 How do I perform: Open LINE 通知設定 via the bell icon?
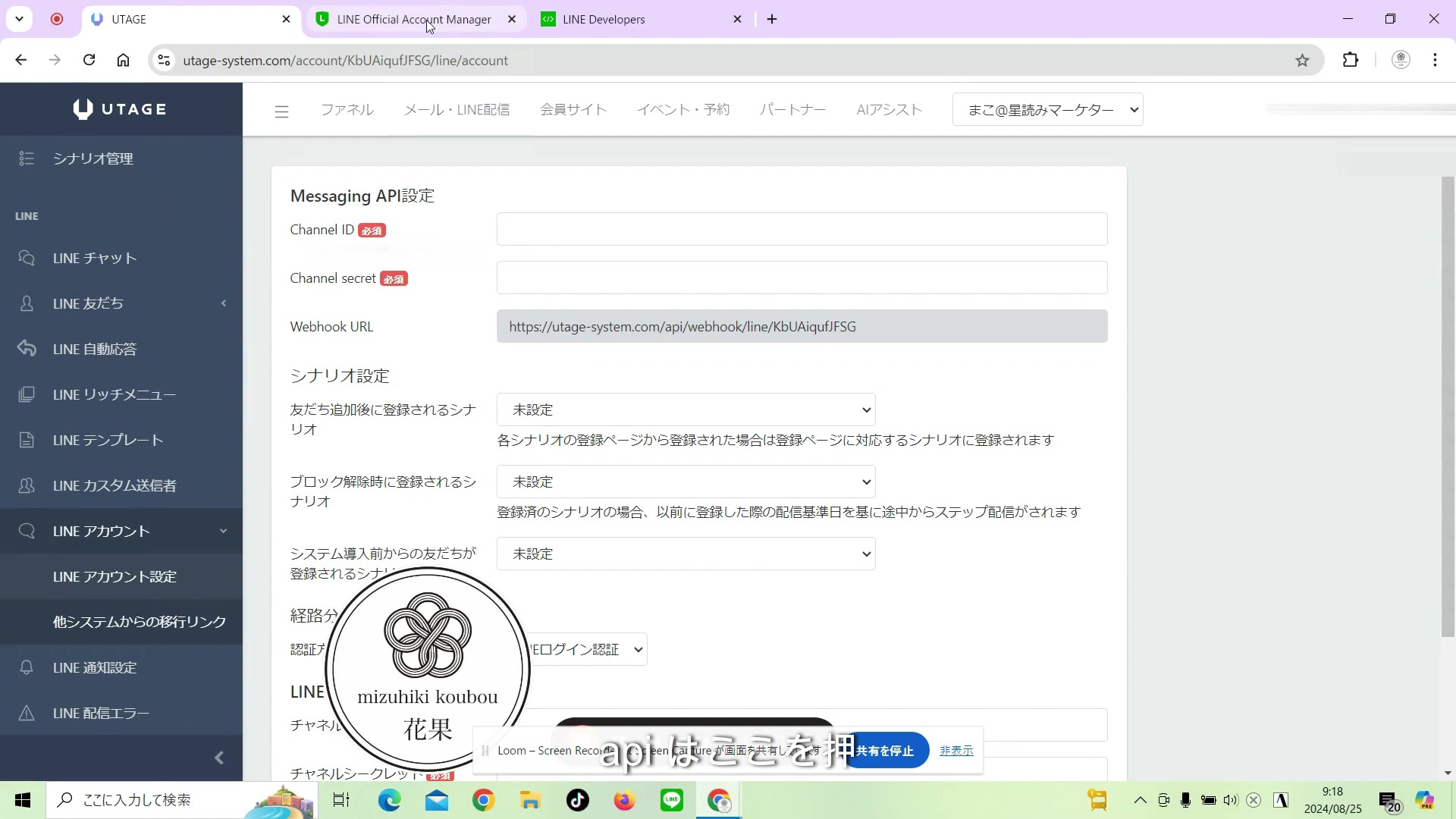coord(27,667)
